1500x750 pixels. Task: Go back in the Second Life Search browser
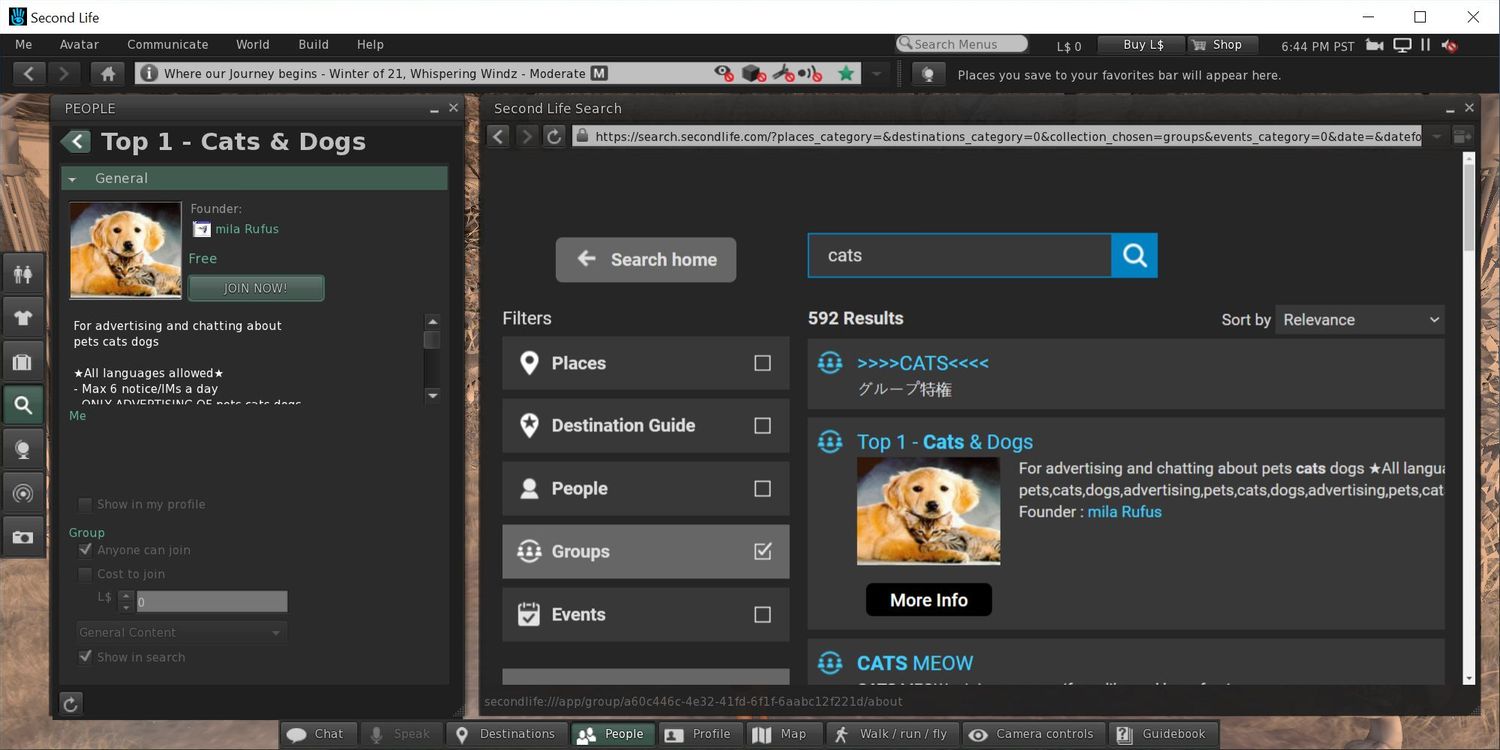498,136
